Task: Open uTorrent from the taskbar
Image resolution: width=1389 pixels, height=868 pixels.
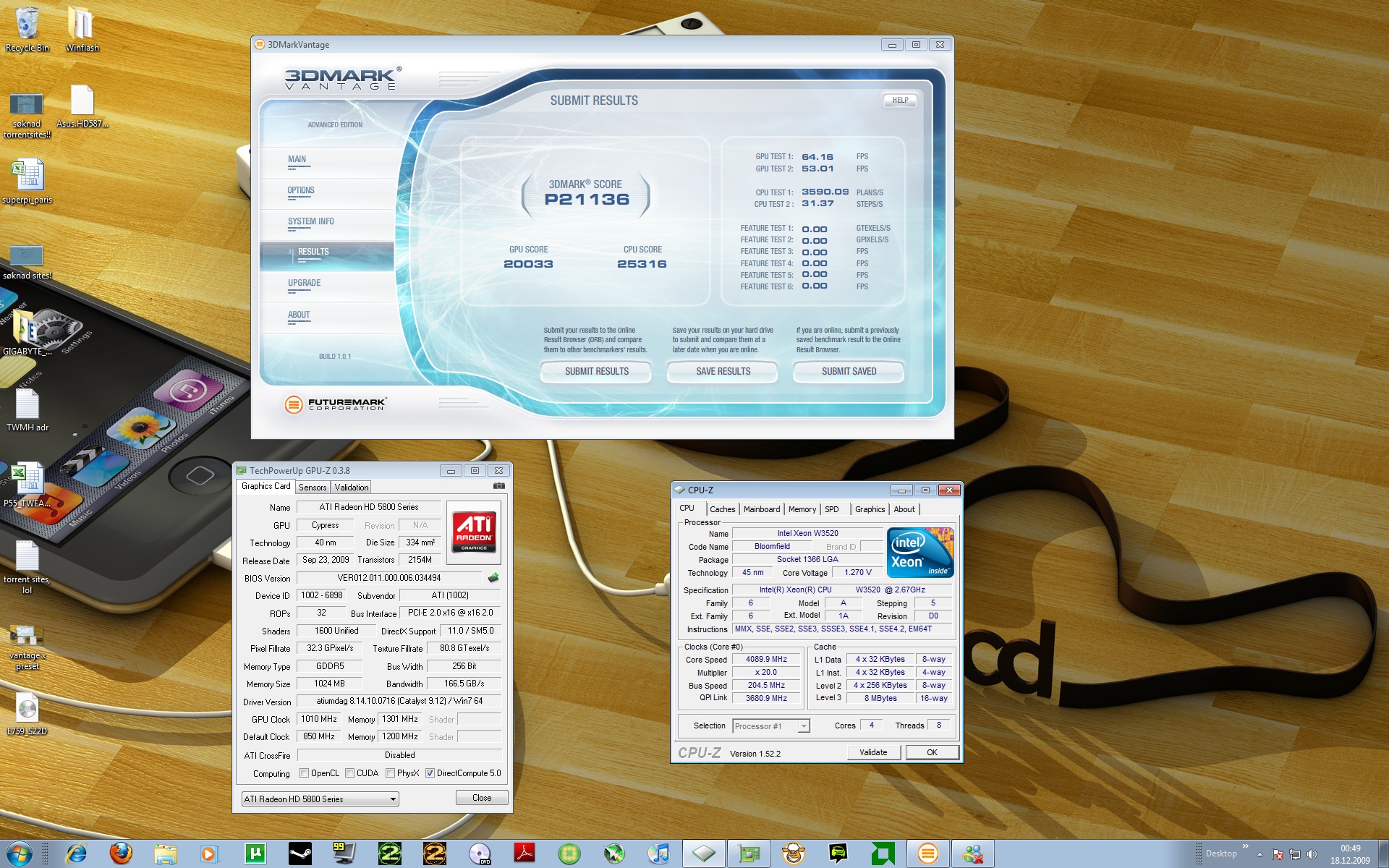Action: click(255, 854)
